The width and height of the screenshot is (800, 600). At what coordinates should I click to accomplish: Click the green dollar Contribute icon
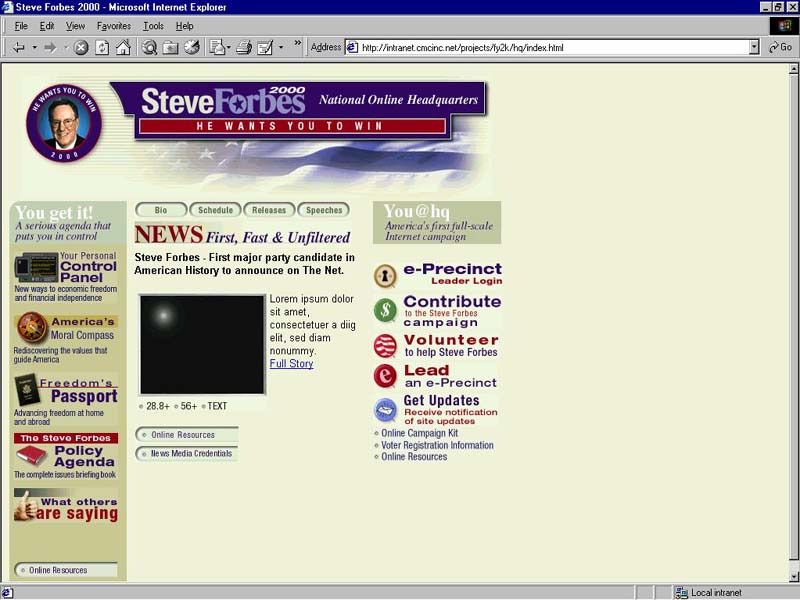[x=385, y=310]
